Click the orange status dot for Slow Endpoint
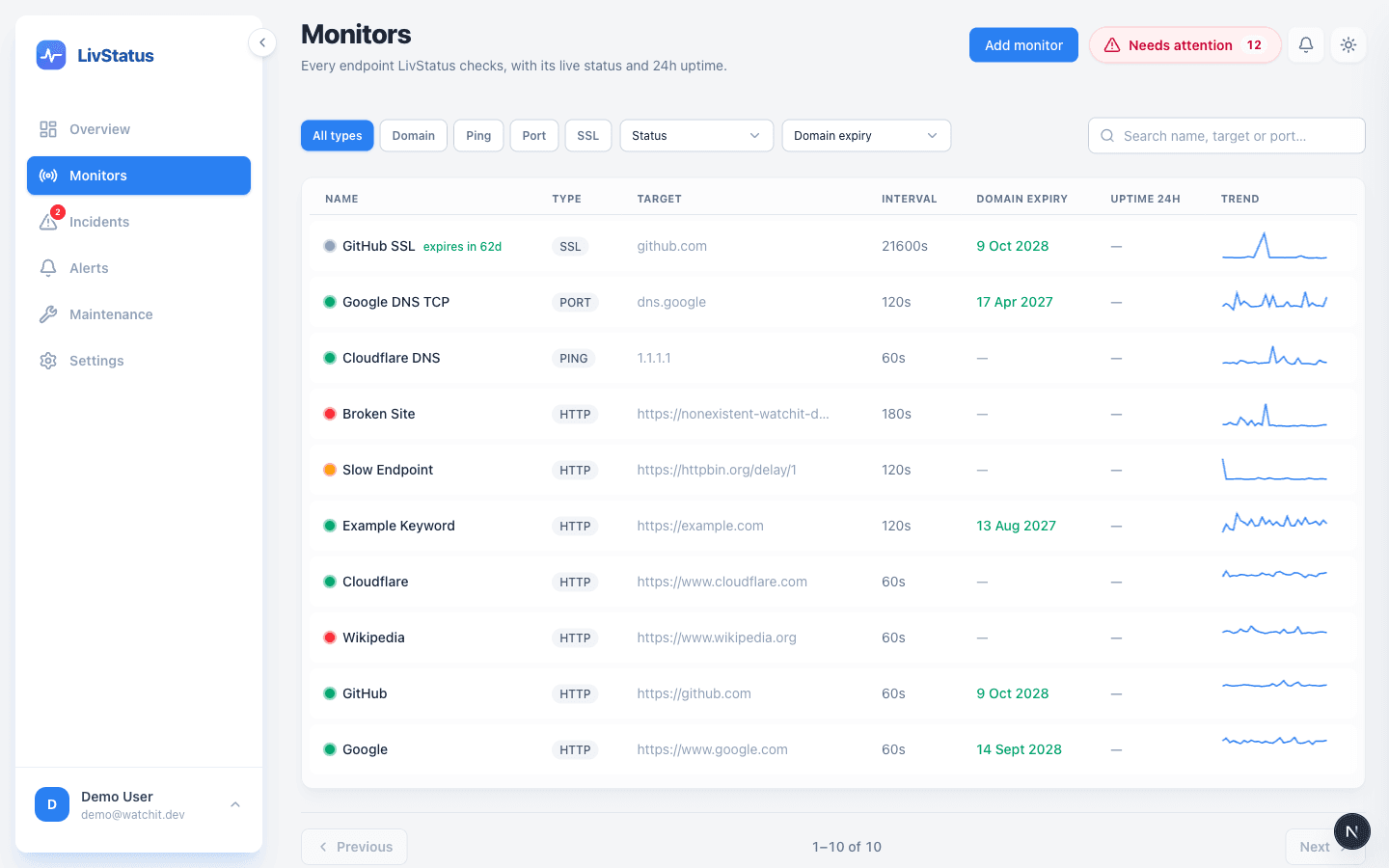This screenshot has height=868, width=1389. [x=330, y=470]
